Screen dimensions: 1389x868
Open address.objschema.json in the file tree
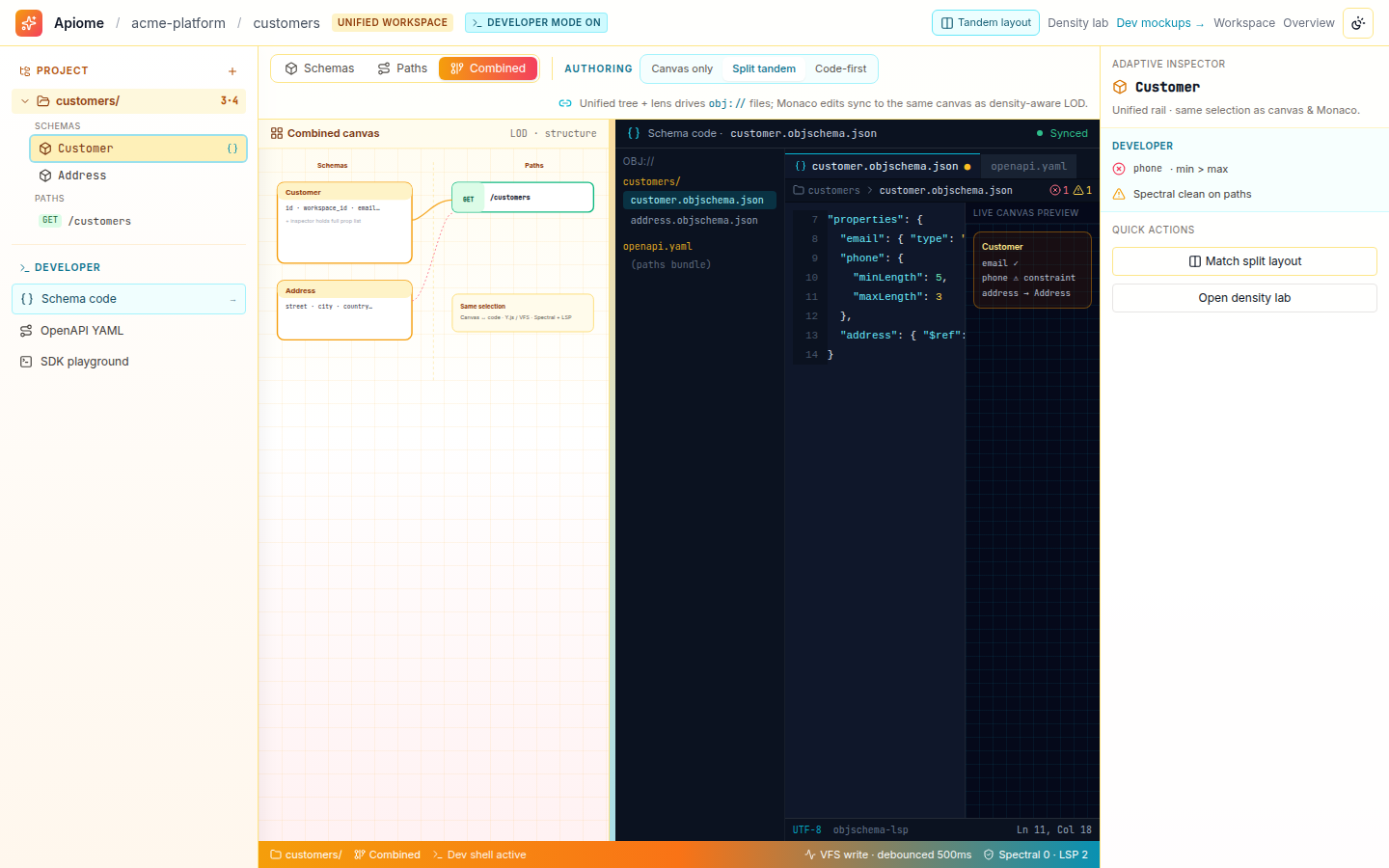[x=699, y=221]
